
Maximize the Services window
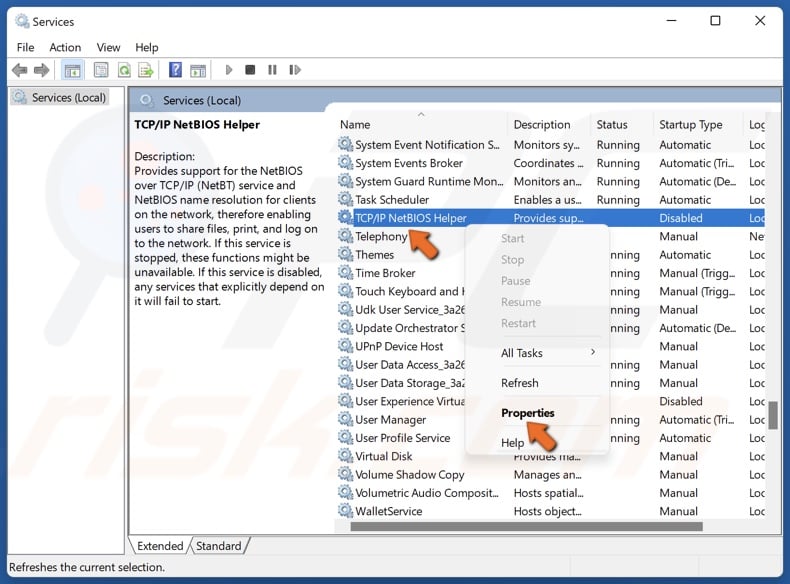pyautogui.click(x=715, y=21)
